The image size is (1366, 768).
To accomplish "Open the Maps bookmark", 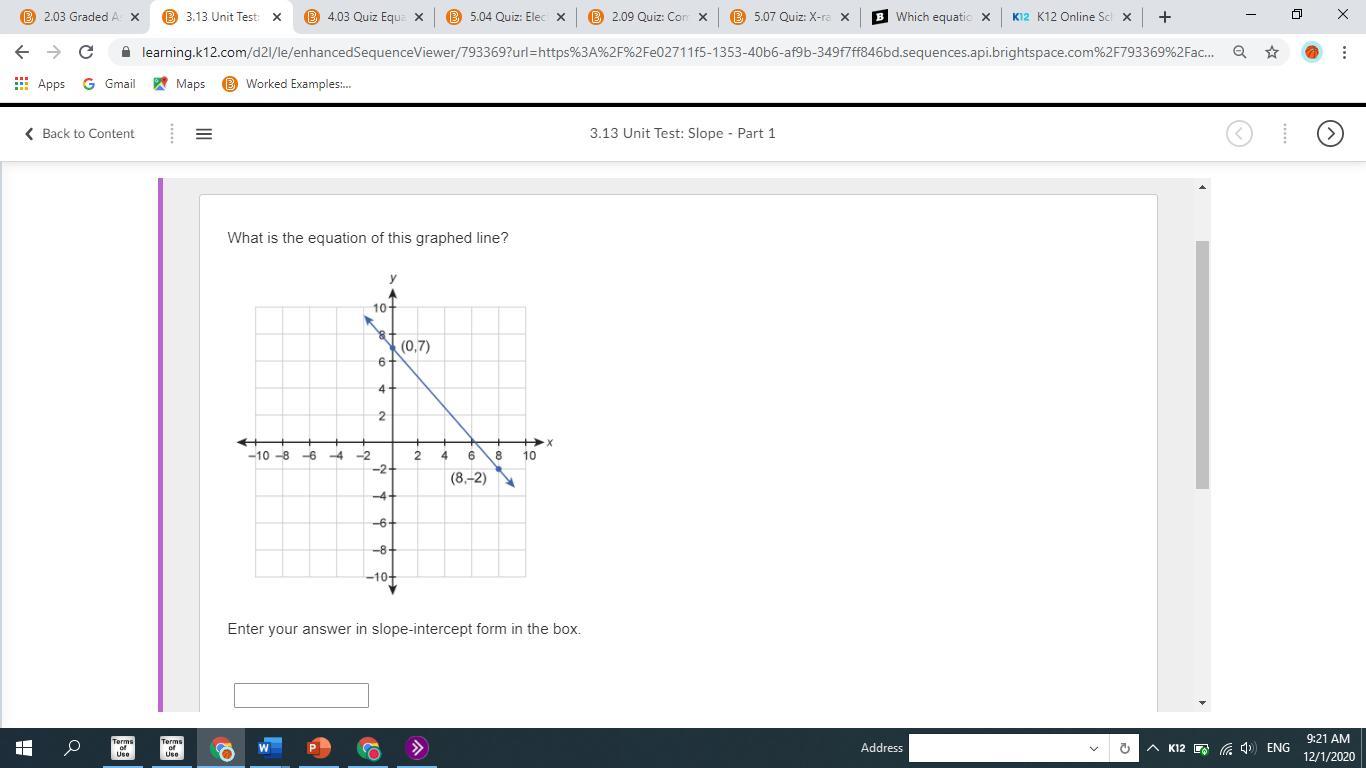I will tap(179, 84).
